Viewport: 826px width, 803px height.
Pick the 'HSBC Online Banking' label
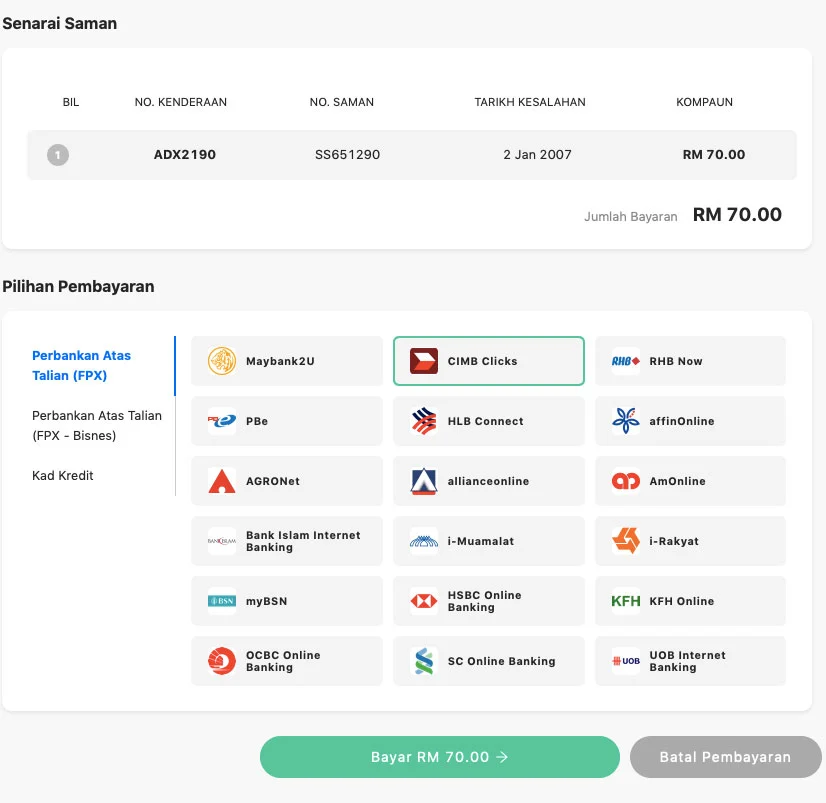[x=485, y=601]
